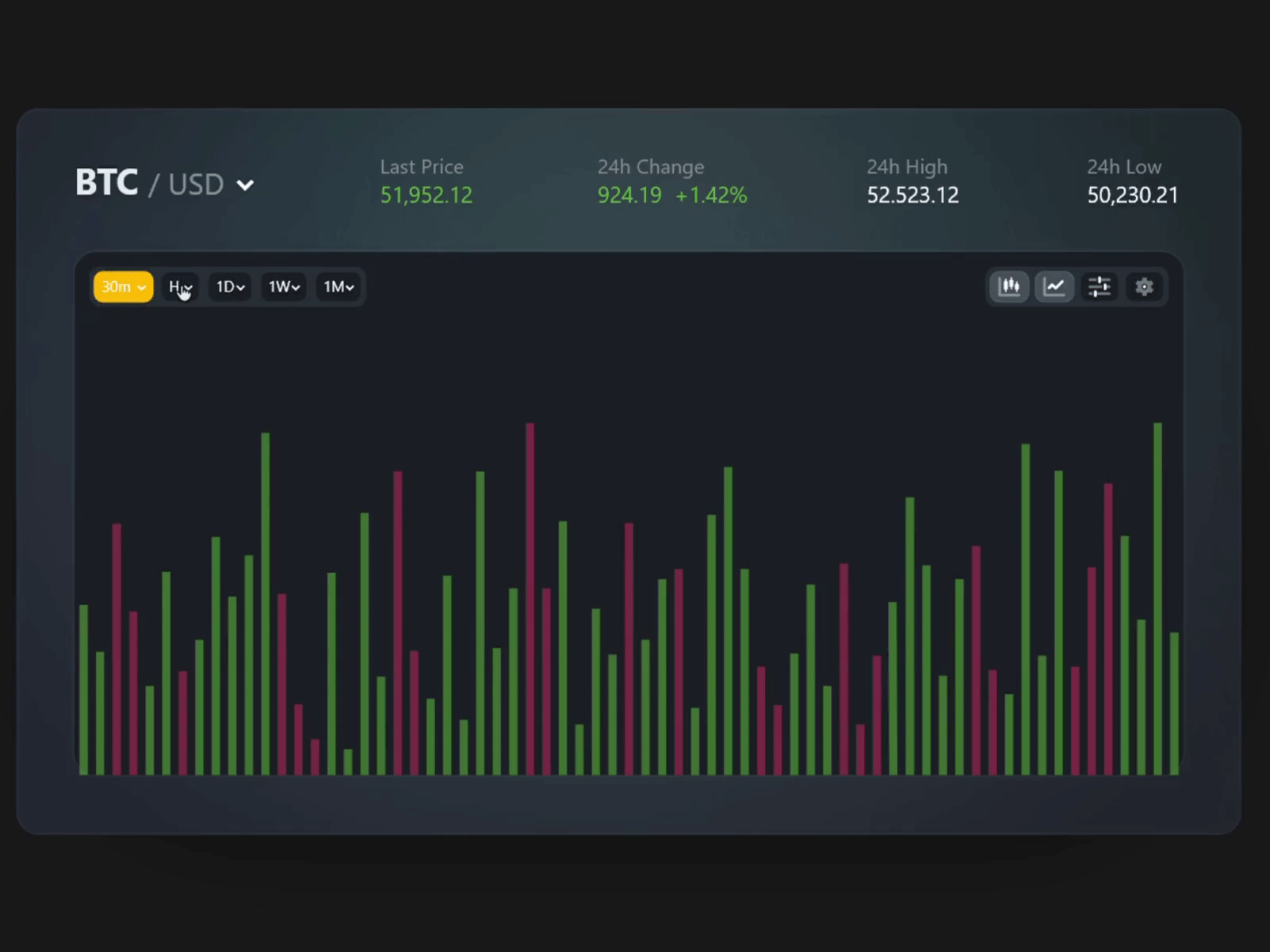Click the Last Price label
This screenshot has height=952, width=1270.
coord(421,167)
